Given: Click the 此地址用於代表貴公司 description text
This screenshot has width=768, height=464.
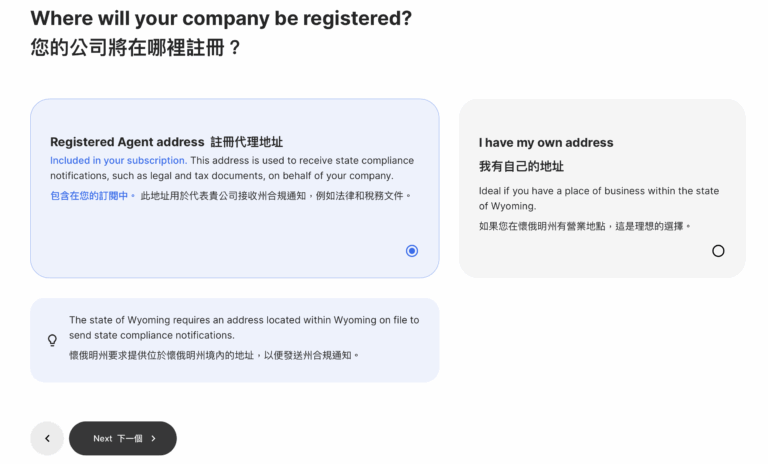Looking at the screenshot, I should point(275,196).
